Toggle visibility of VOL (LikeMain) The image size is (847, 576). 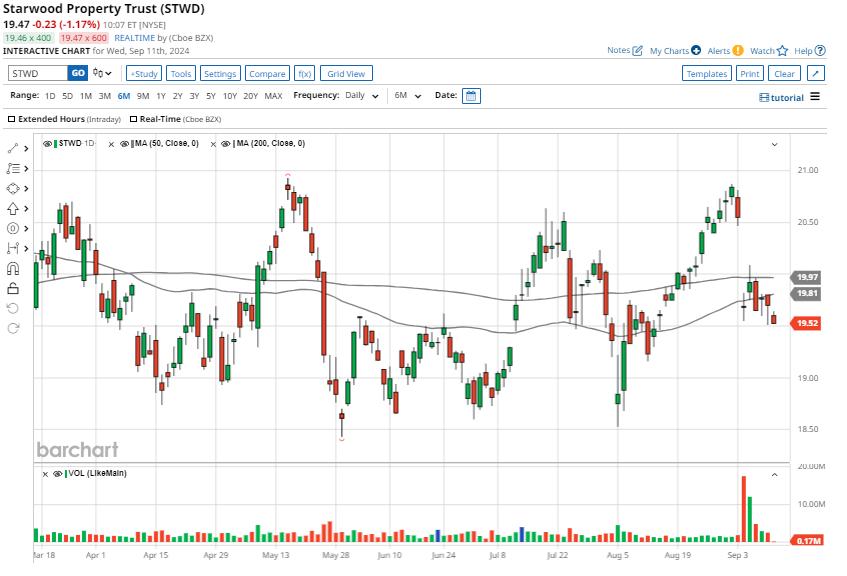tap(57, 474)
